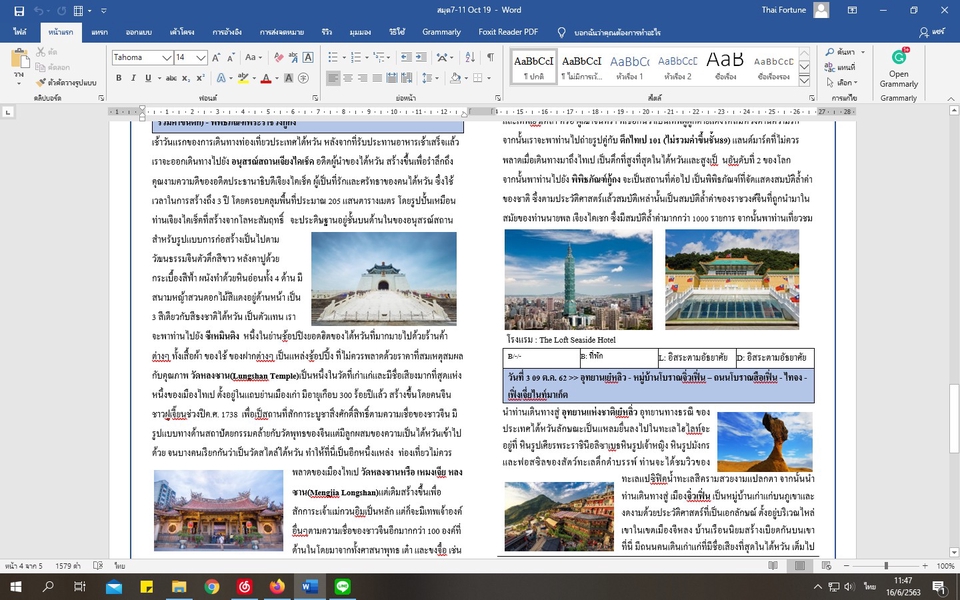Open the Foxit Reader PDF tab
This screenshot has height=600, width=960.
tap(508, 32)
